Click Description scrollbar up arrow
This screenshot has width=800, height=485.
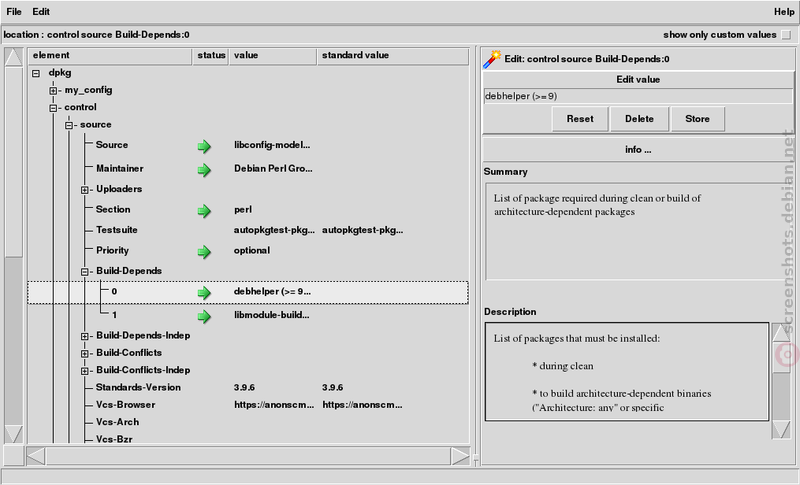coord(781,333)
